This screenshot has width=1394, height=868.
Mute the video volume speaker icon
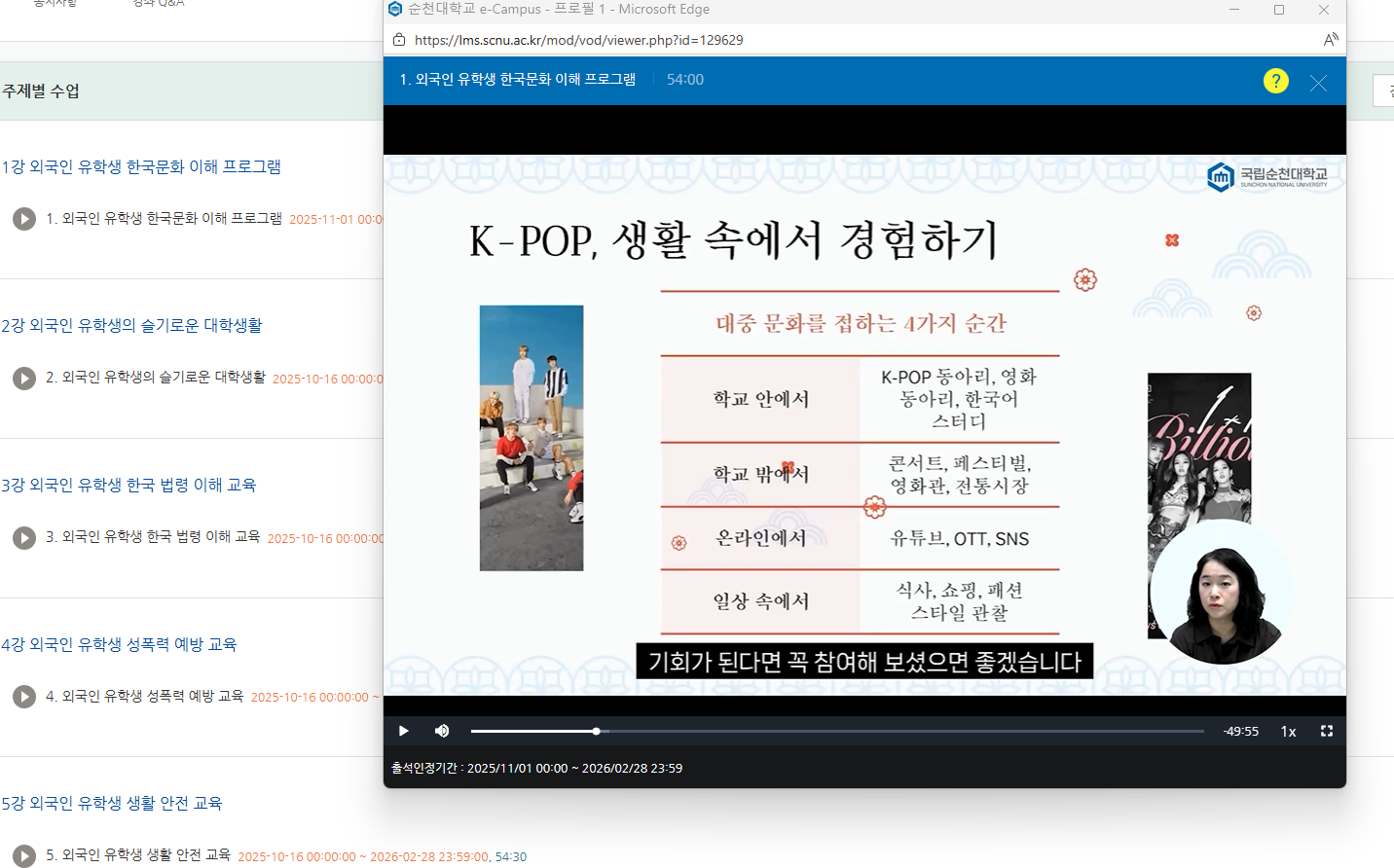point(442,731)
